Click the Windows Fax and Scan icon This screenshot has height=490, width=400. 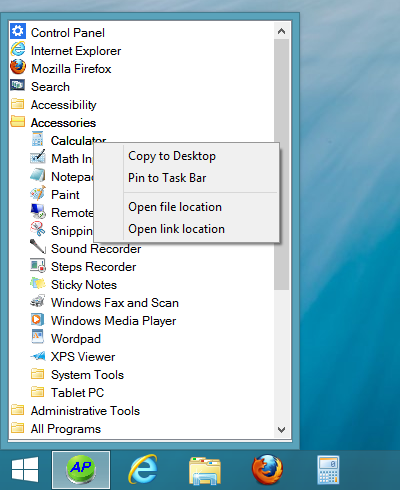[x=38, y=301]
